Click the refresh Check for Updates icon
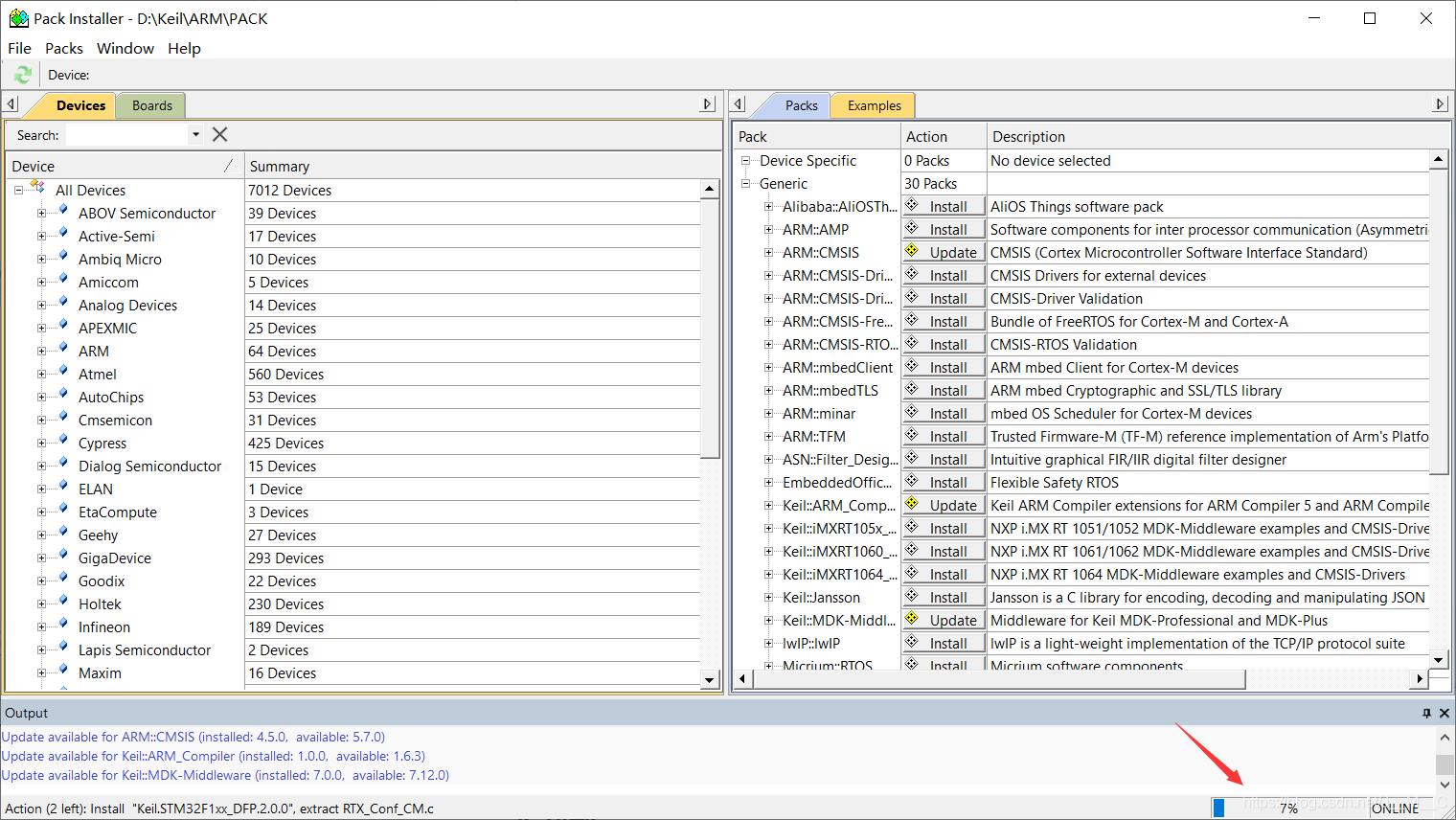The height and width of the screenshot is (820, 1456). point(23,75)
